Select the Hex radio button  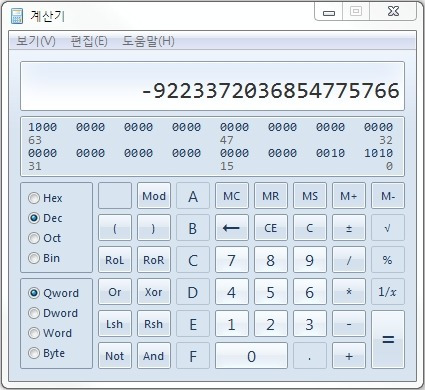[45, 198]
